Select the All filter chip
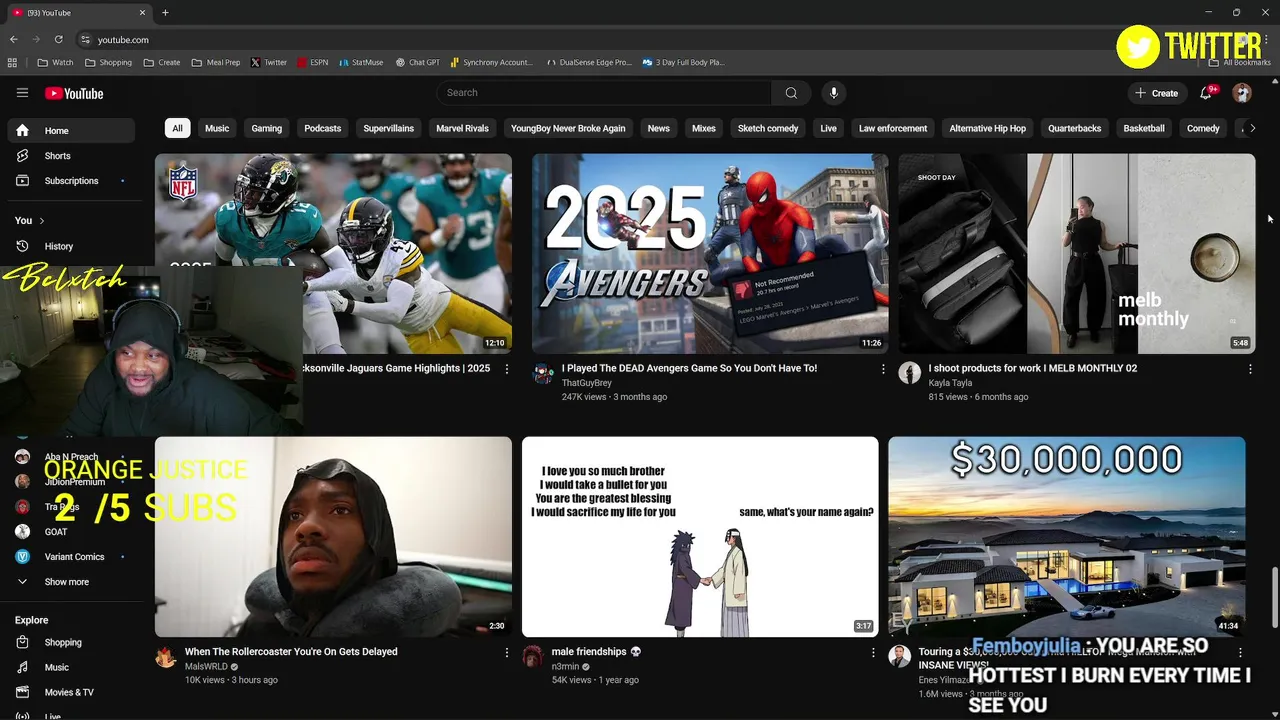The height and width of the screenshot is (720, 1280). (x=177, y=128)
